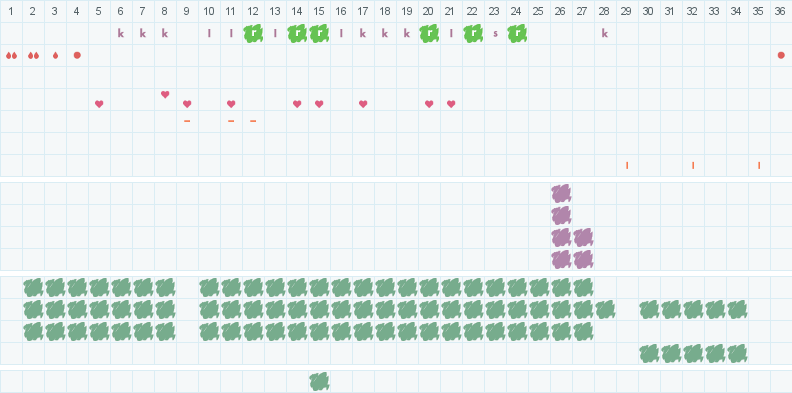The height and width of the screenshot is (393, 792).
Task: Click the heart icon on day 5
Action: click(x=99, y=104)
